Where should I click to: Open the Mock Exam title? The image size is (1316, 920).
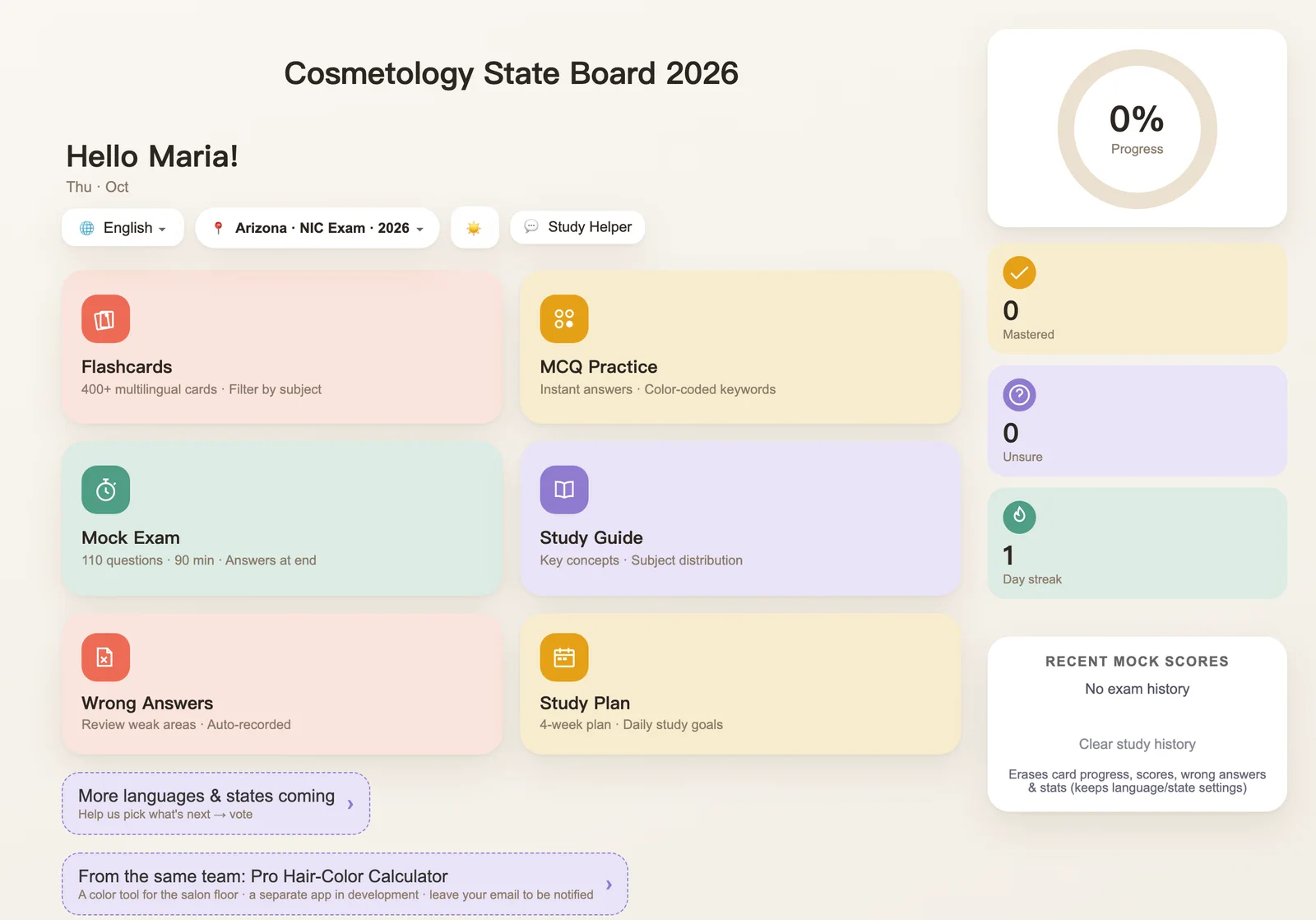point(131,537)
